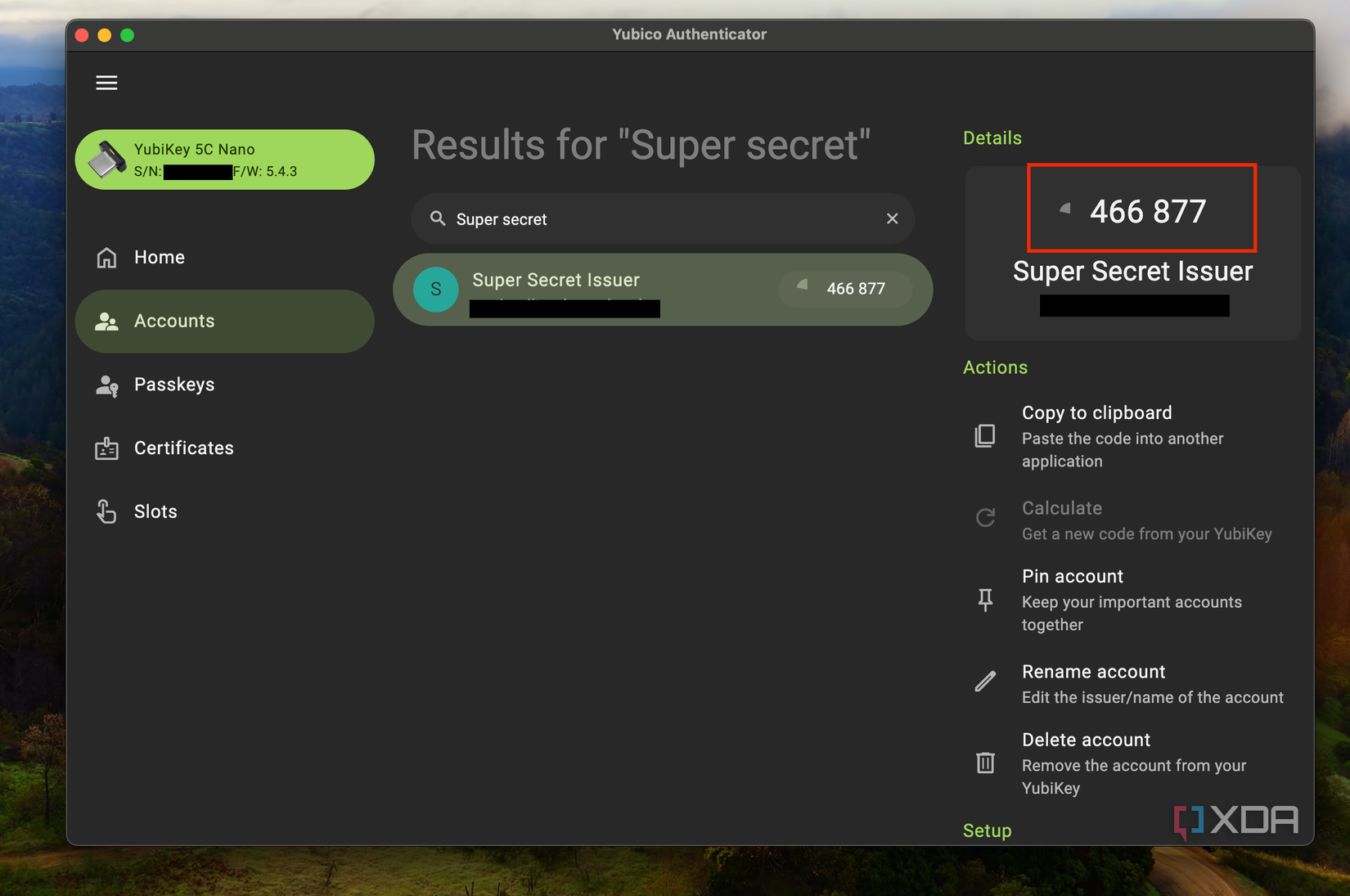Open the Certificates section
Image resolution: width=1350 pixels, height=896 pixels.
pos(224,448)
